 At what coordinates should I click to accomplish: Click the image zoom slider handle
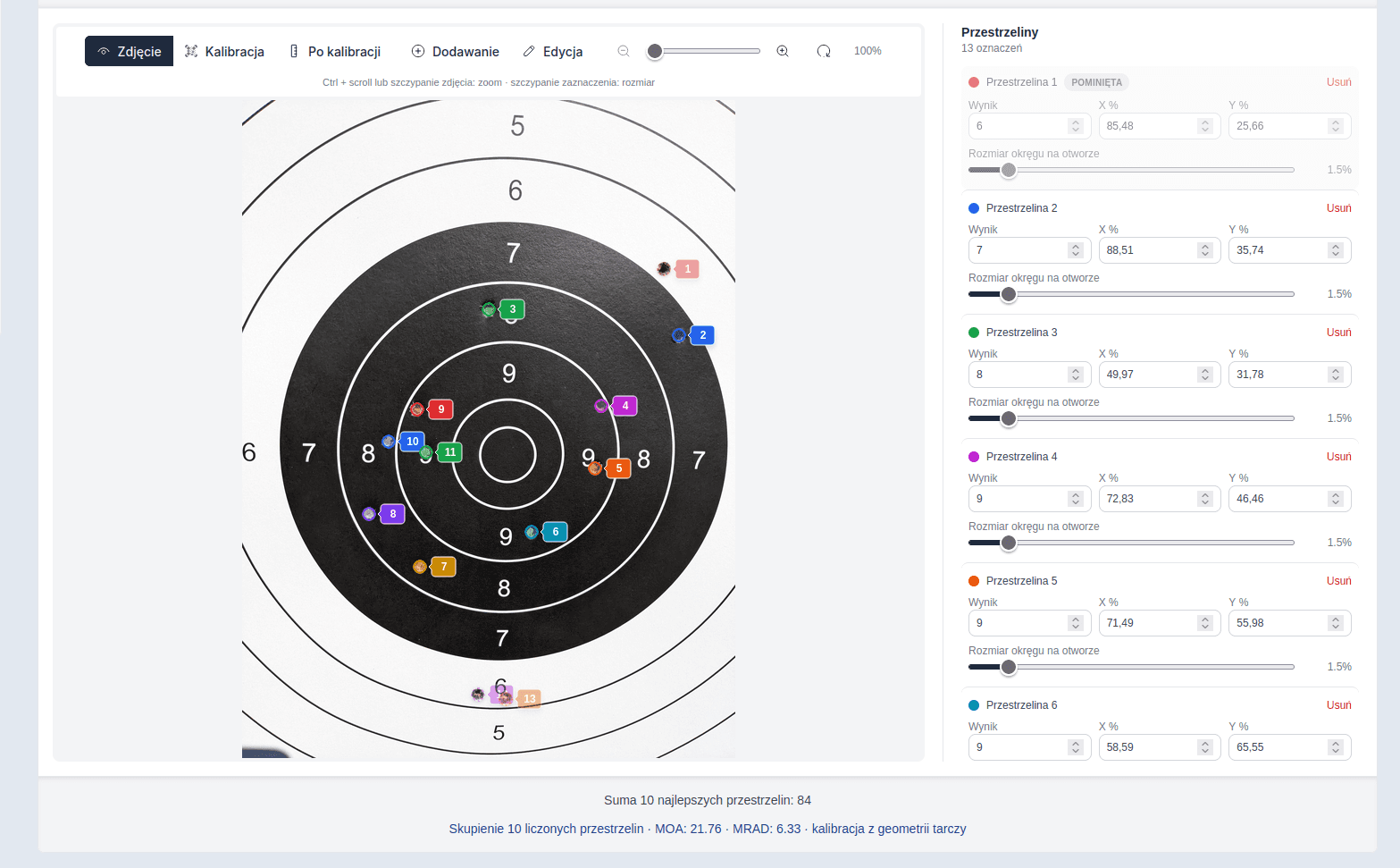tap(655, 51)
